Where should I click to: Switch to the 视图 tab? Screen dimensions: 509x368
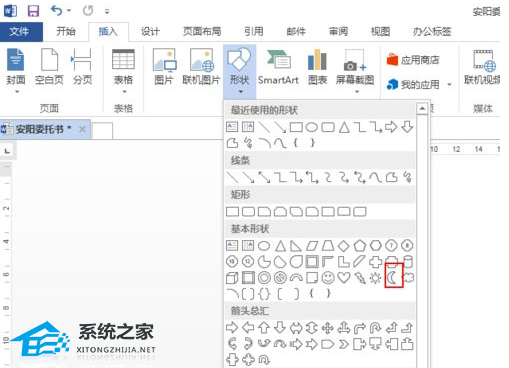tap(380, 32)
